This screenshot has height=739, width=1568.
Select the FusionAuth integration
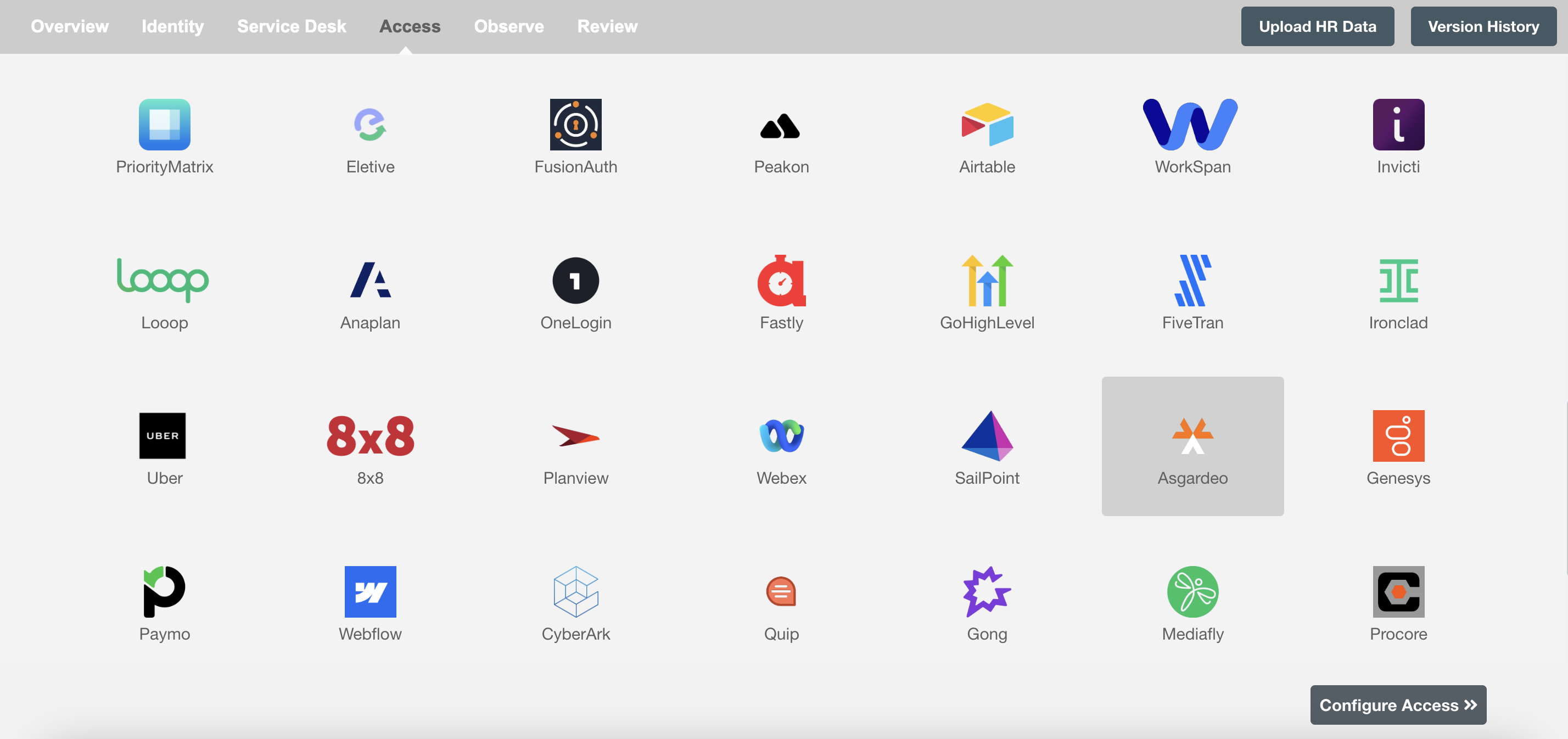[x=575, y=136]
